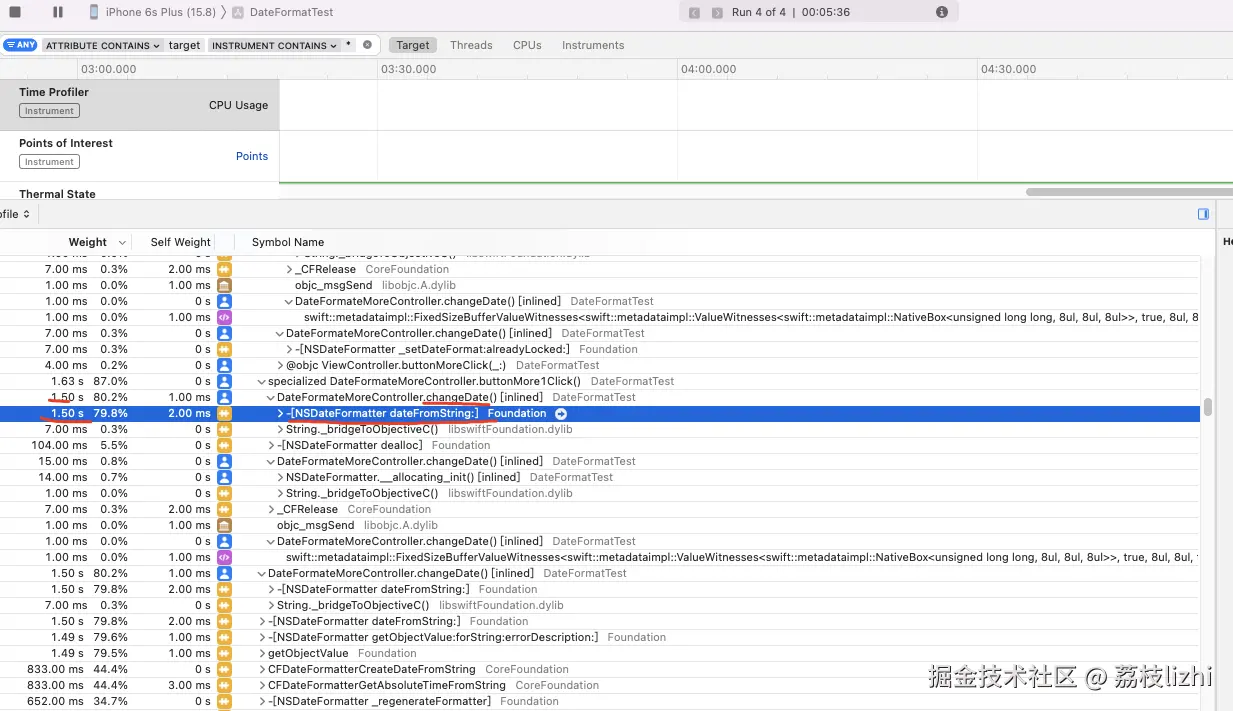Screen dimensions: 1233x711
Task: Click icon in CFDateFormatterCreateDateFromString row
Action: pyautogui.click(x=224, y=669)
